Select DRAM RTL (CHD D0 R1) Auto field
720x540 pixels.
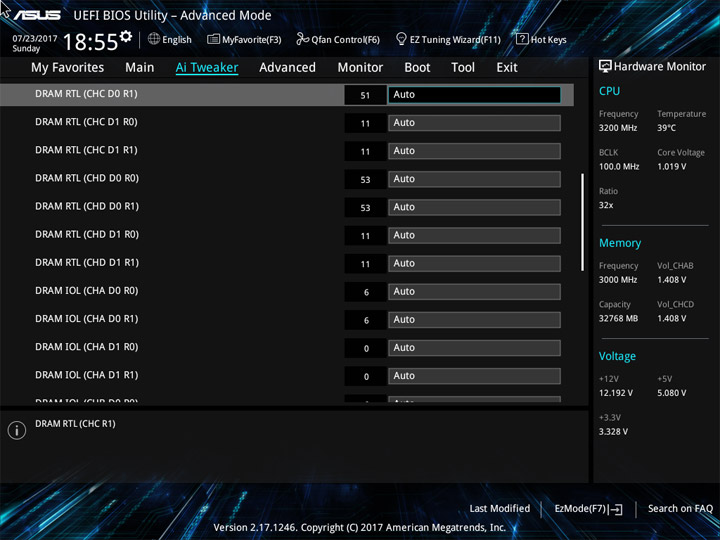(x=474, y=207)
